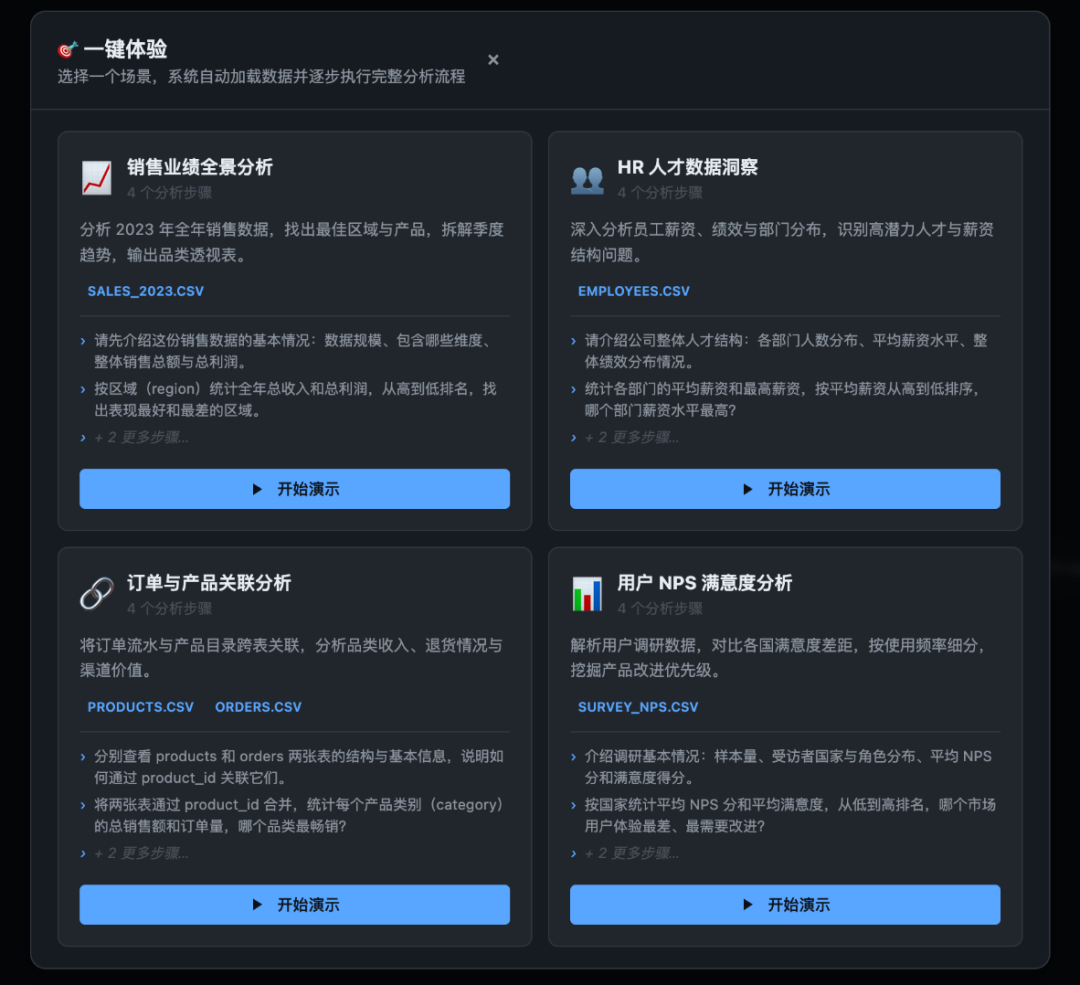Select the 订单与产品关联分析 card title

pos(209,583)
